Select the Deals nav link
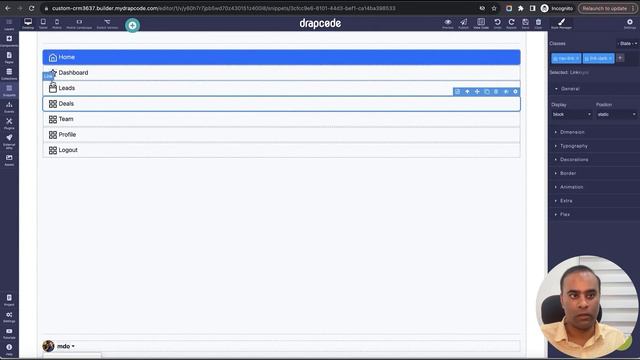The height and width of the screenshot is (360, 640). click(281, 104)
